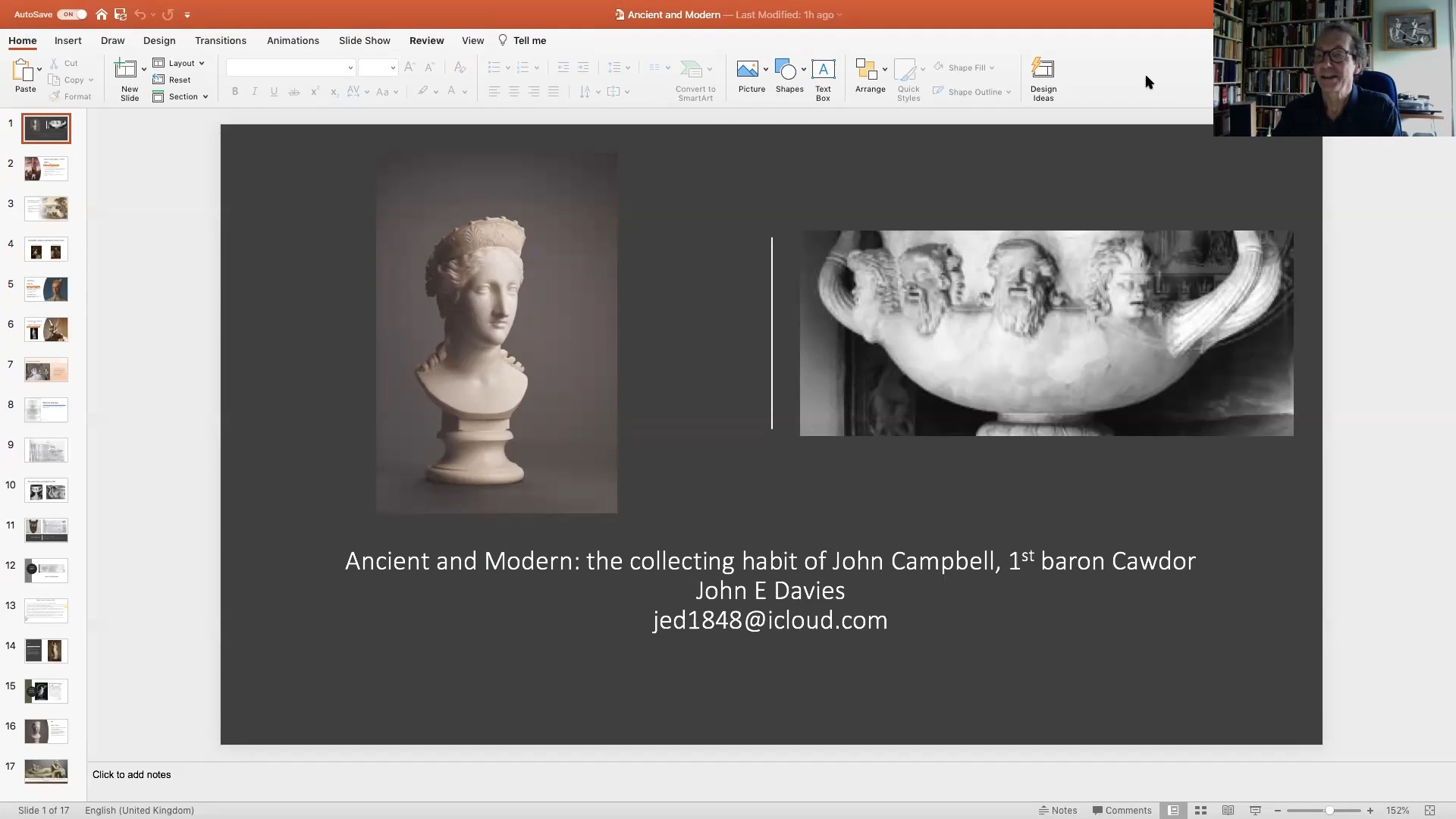Image resolution: width=1456 pixels, height=819 pixels.
Task: Toggle the Notes pane in status bar
Action: pos(1058,811)
